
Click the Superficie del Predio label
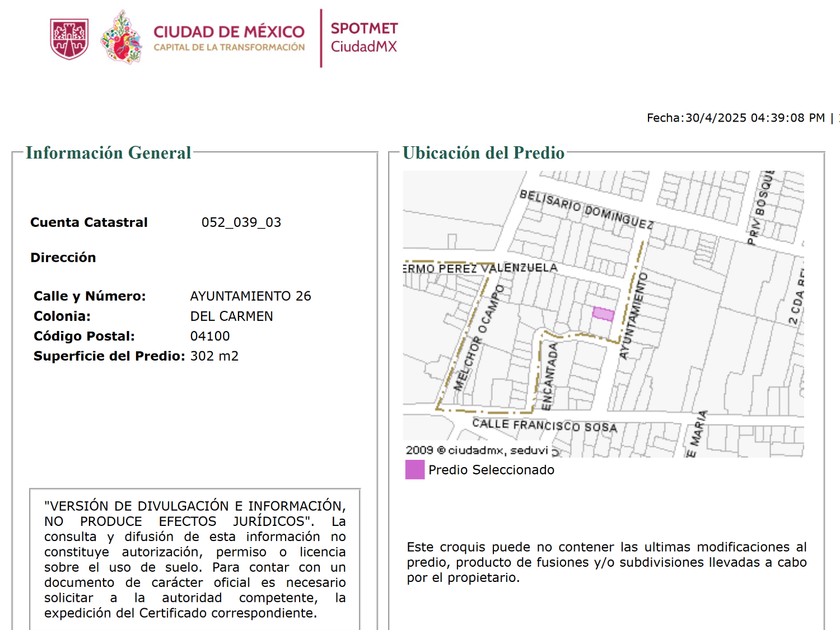pyautogui.click(x=109, y=356)
